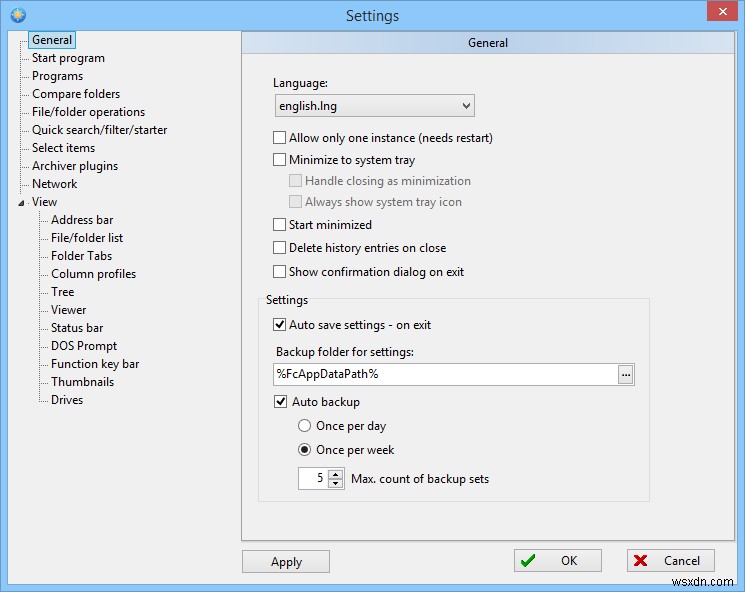Open Tree settings under View
This screenshot has height=592, width=745.
pyautogui.click(x=63, y=292)
